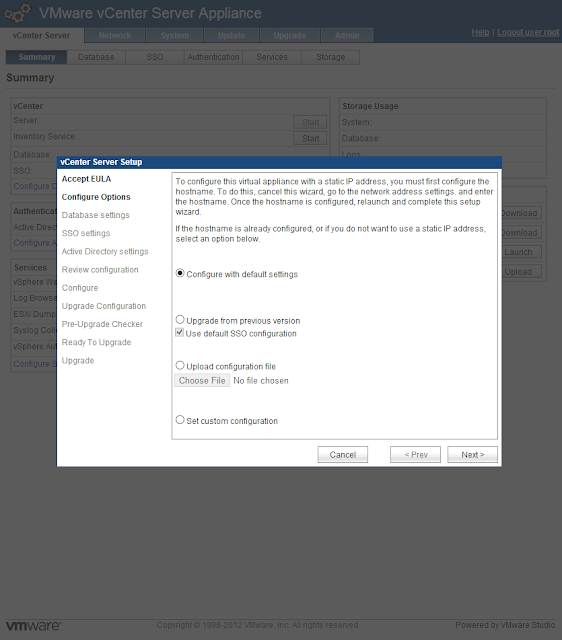The width and height of the screenshot is (562, 640).
Task: Switch to the SSO sub-tab
Action: point(155,57)
